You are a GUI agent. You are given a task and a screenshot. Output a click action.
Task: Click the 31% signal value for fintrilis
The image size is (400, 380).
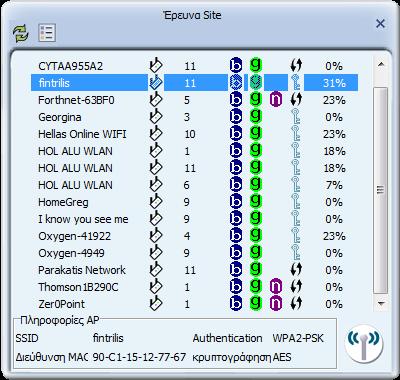click(334, 83)
